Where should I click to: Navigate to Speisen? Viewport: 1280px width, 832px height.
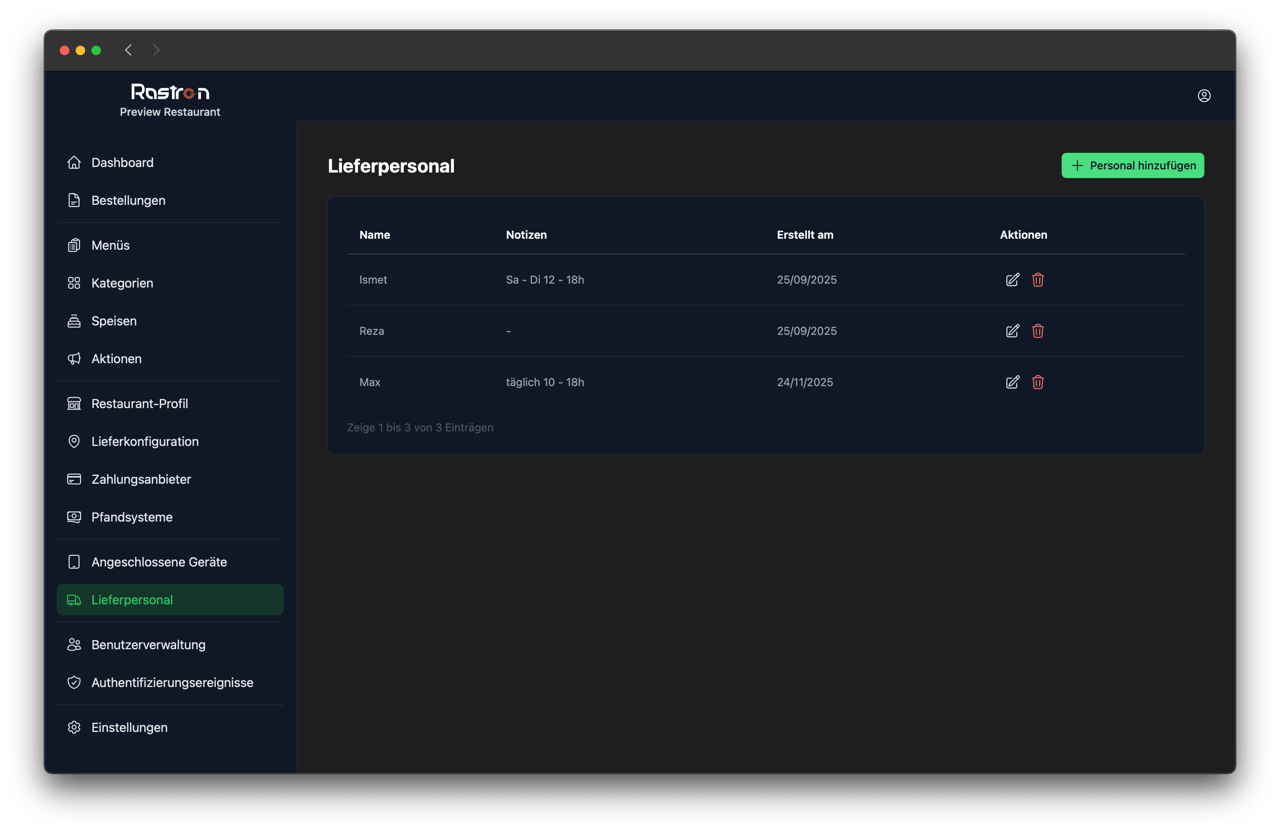click(114, 322)
